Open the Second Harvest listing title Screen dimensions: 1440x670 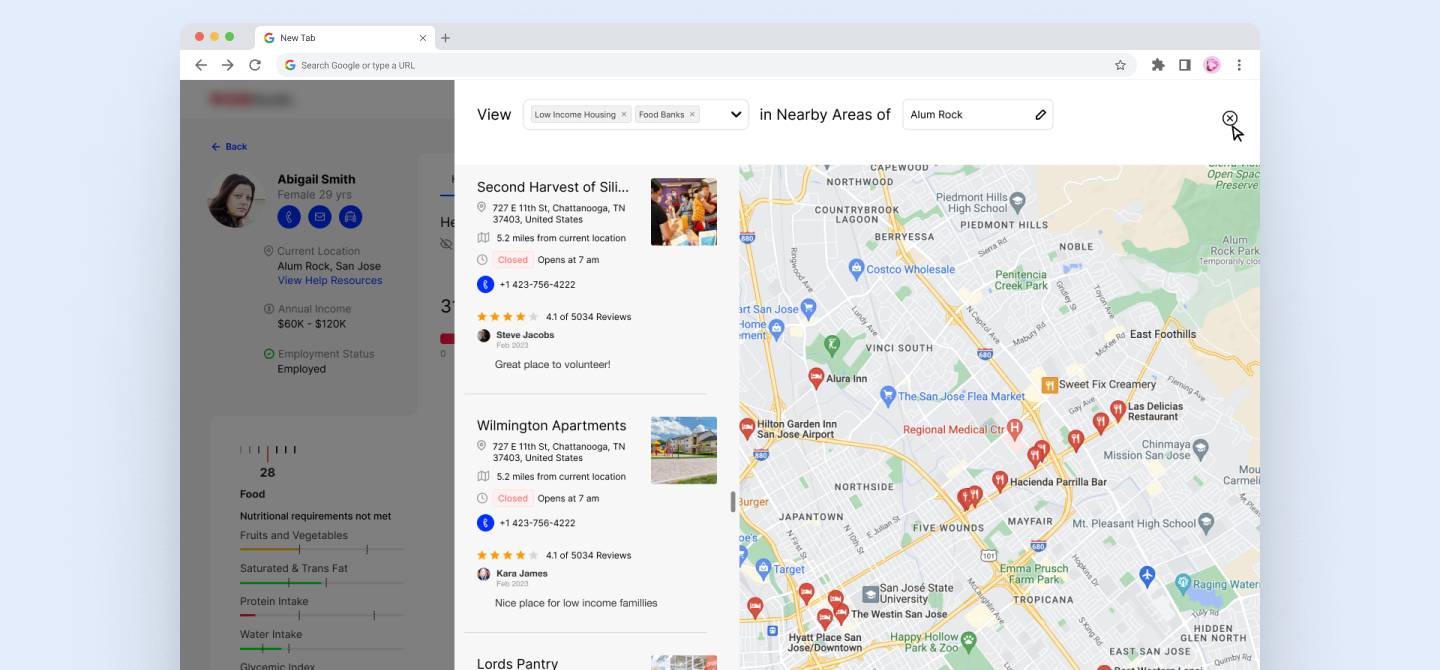(553, 187)
